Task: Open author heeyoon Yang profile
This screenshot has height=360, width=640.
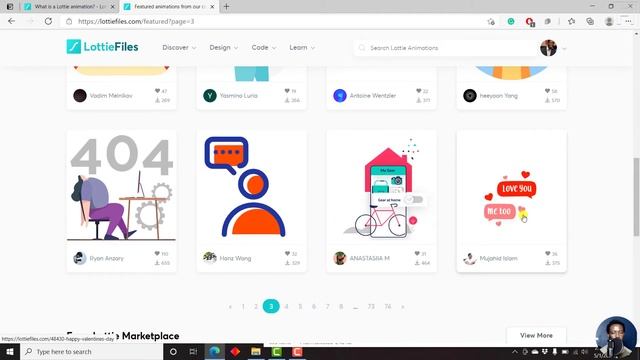Action: click(498, 96)
